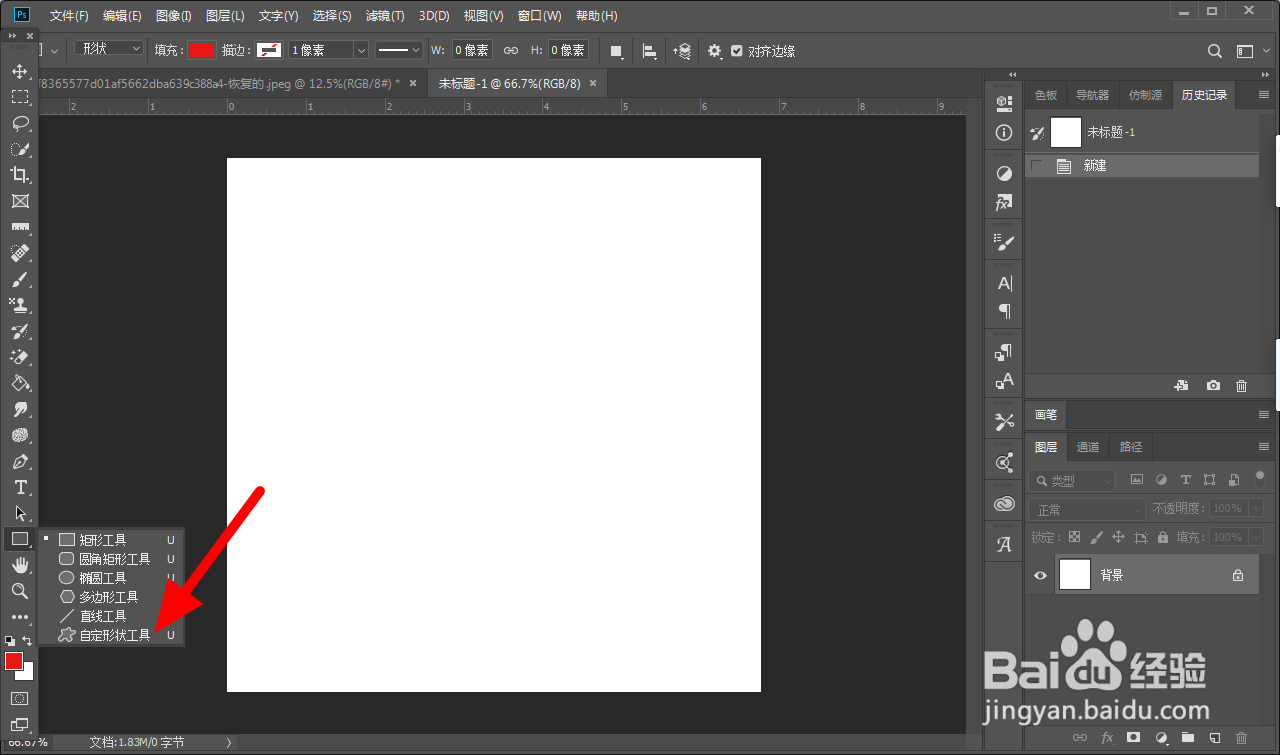
Task: Close the 未标题-1 document tab
Action: click(593, 83)
